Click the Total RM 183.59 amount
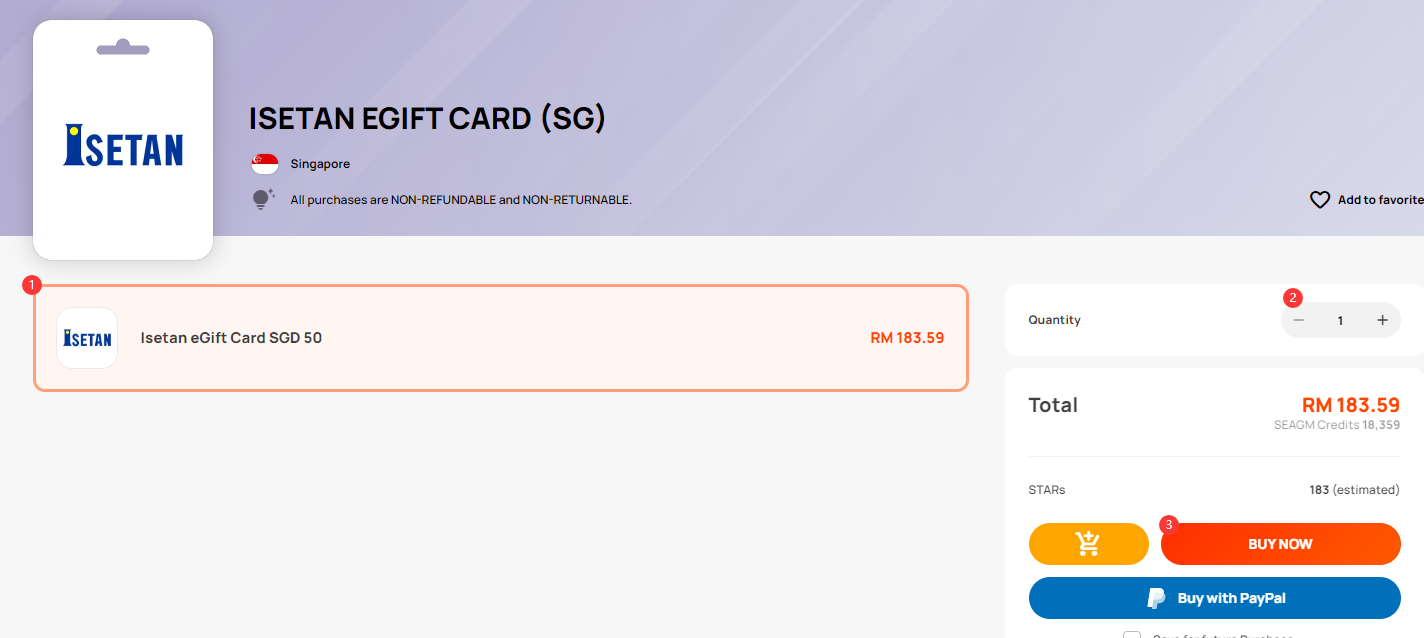The height and width of the screenshot is (638, 1424). pos(1350,405)
